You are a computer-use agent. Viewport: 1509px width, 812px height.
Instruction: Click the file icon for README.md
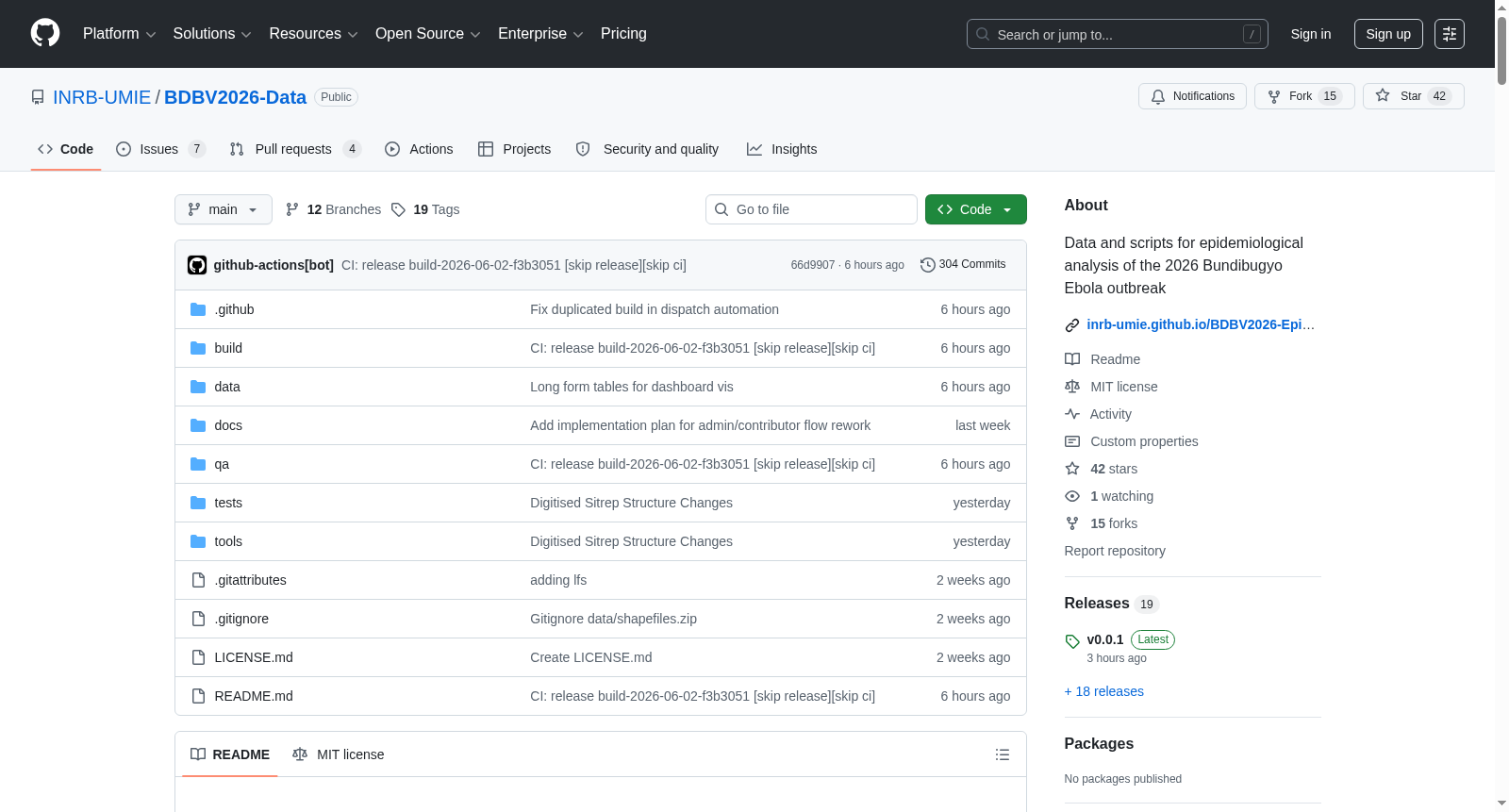pyautogui.click(x=198, y=696)
